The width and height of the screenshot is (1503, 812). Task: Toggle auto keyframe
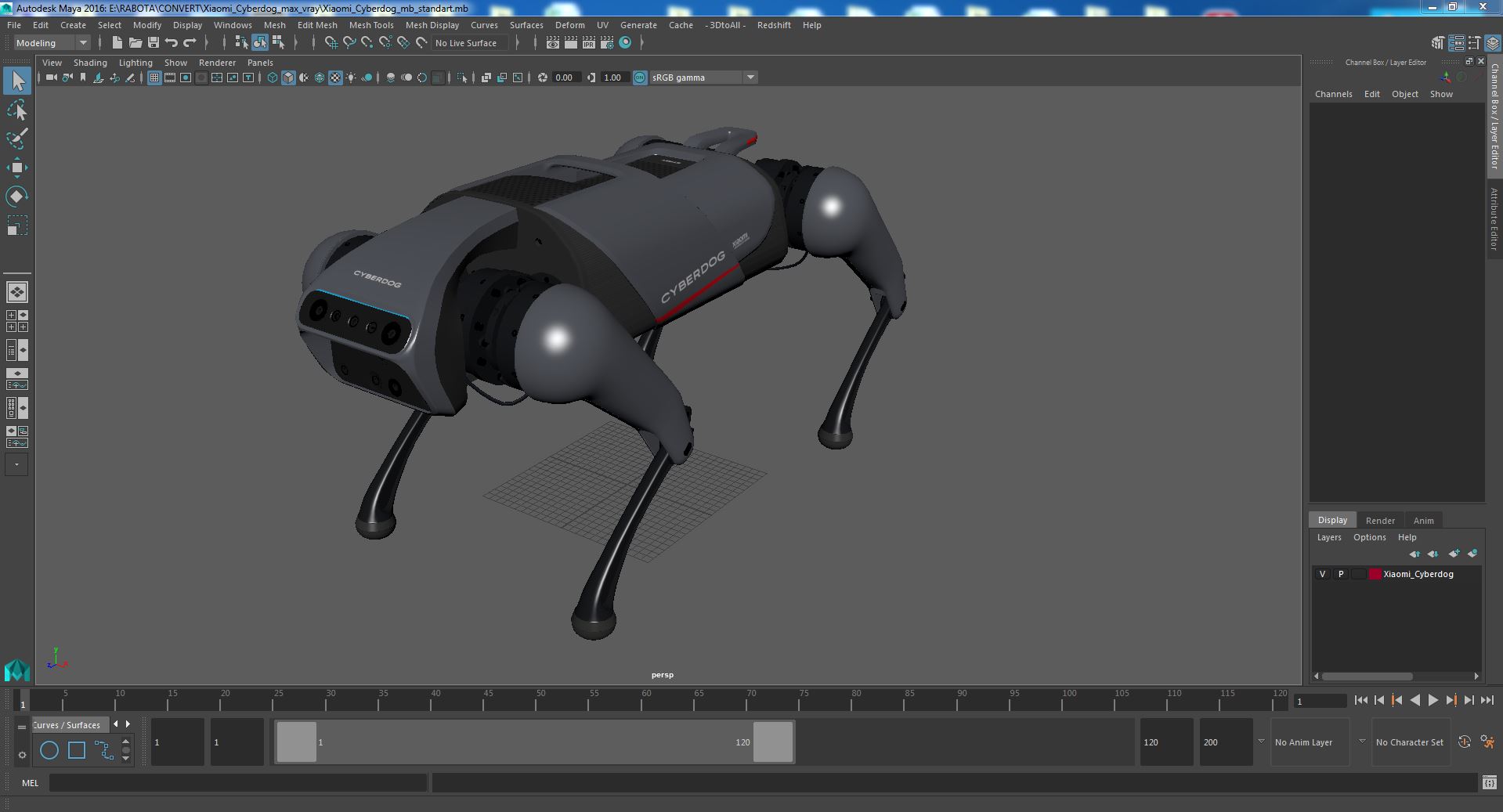coord(1464,742)
